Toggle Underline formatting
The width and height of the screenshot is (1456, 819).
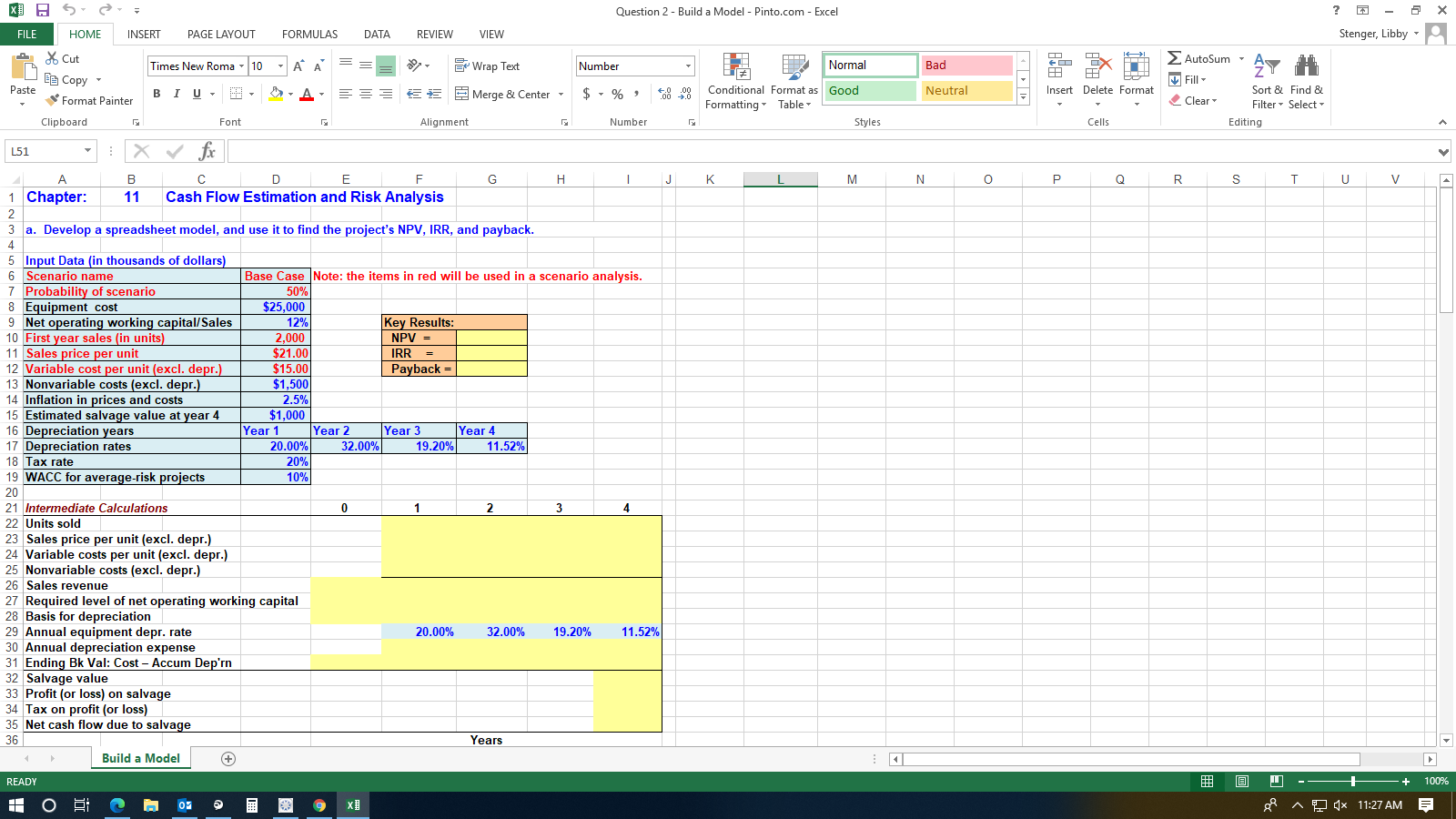click(197, 94)
